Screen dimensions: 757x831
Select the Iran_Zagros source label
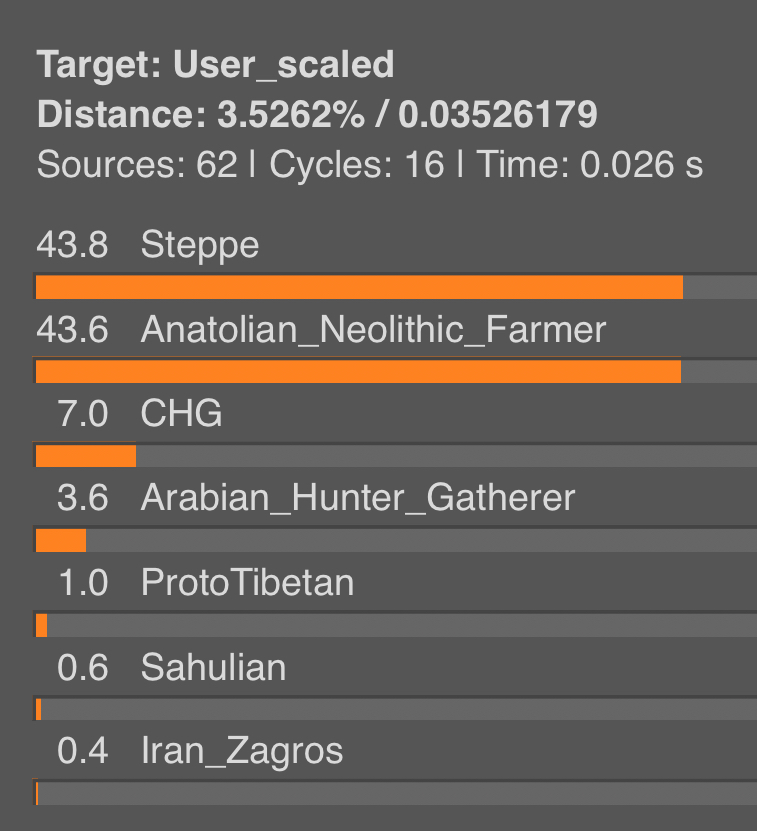pyautogui.click(x=242, y=751)
